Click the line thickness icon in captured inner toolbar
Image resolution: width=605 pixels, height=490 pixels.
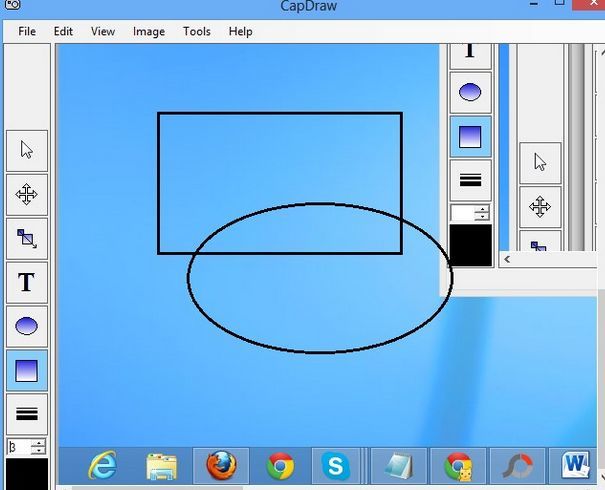(470, 181)
